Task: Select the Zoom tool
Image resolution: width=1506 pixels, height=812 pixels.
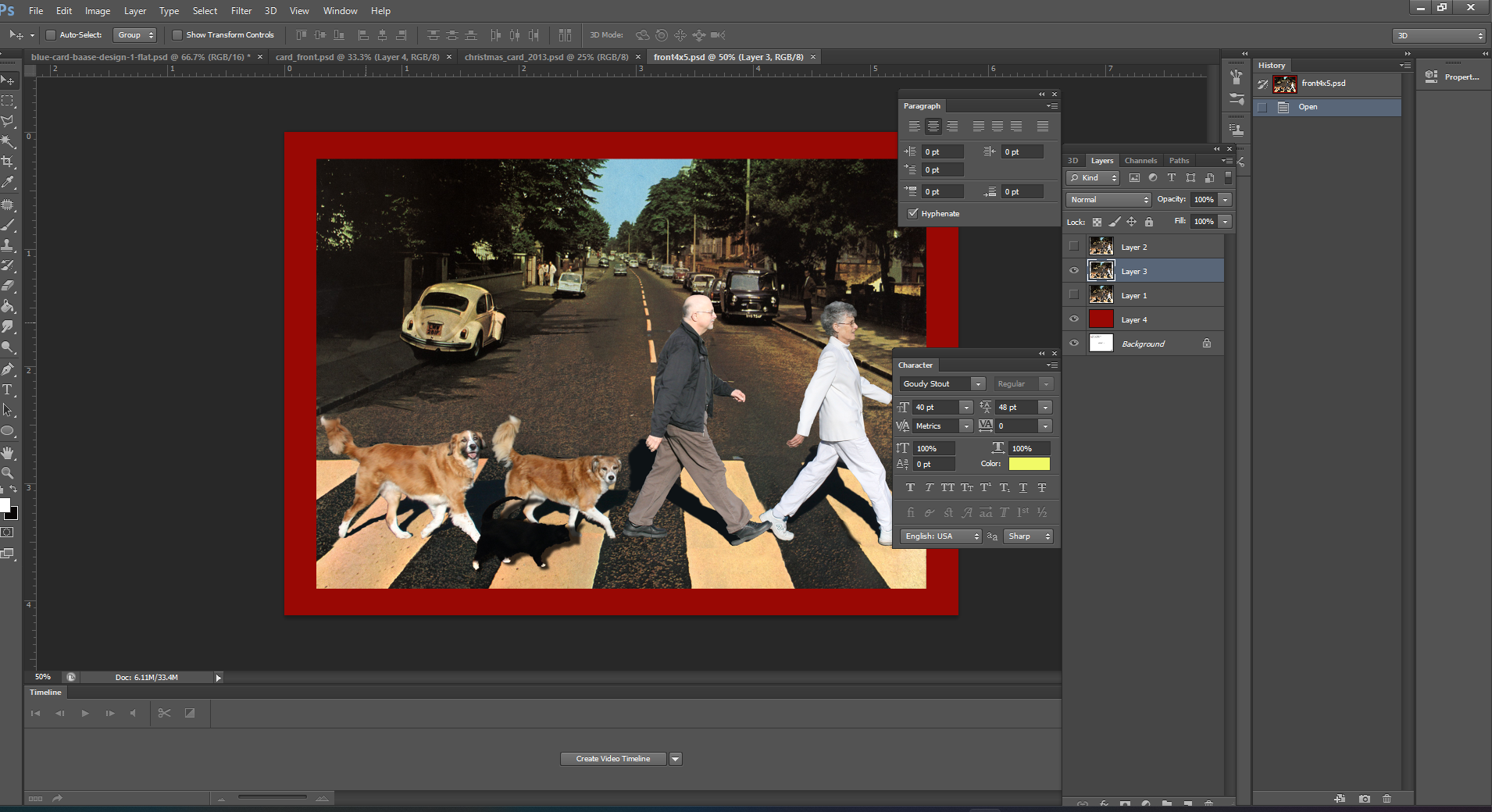Action: [x=8, y=473]
